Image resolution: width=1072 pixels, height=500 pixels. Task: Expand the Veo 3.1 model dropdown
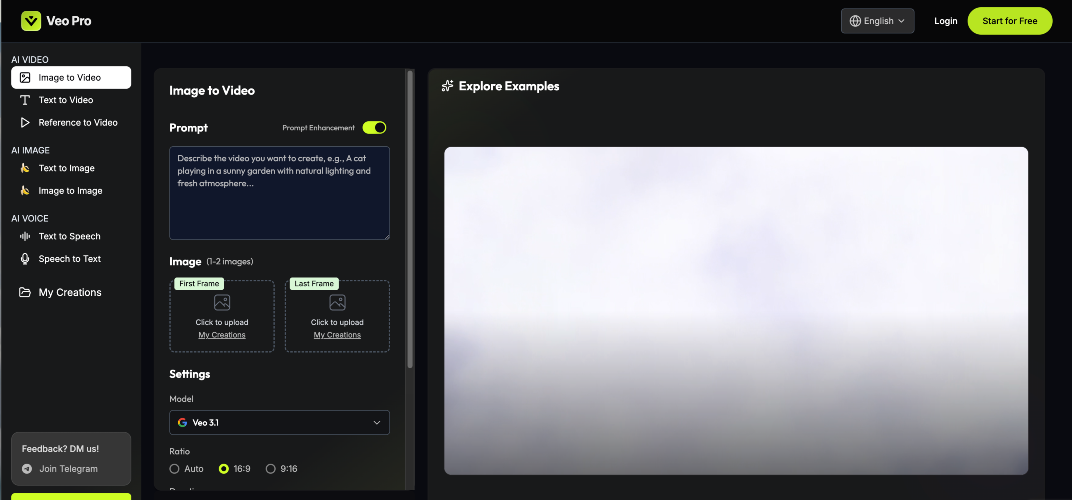click(280, 423)
